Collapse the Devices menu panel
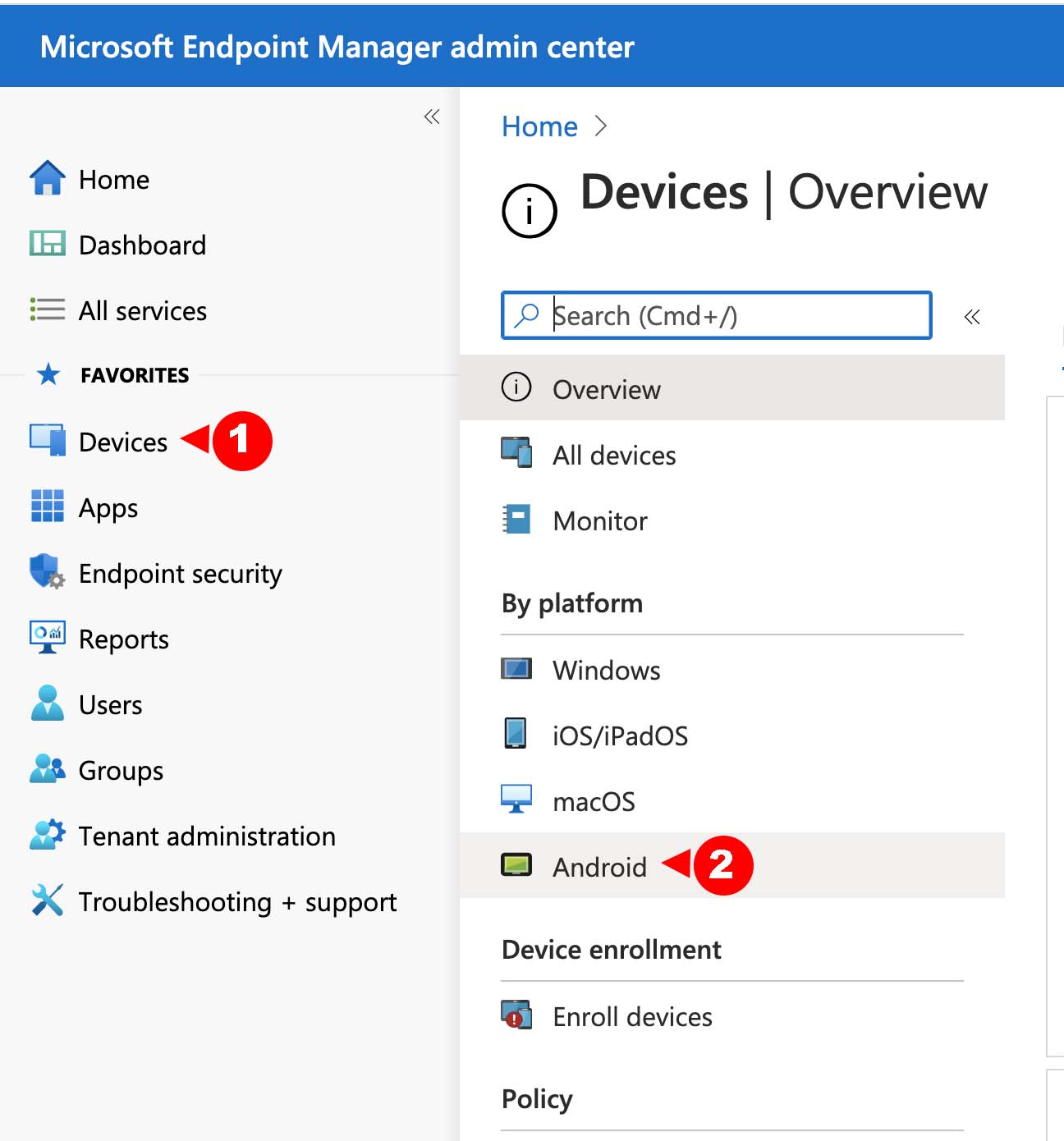The width and height of the screenshot is (1064, 1141). click(972, 317)
